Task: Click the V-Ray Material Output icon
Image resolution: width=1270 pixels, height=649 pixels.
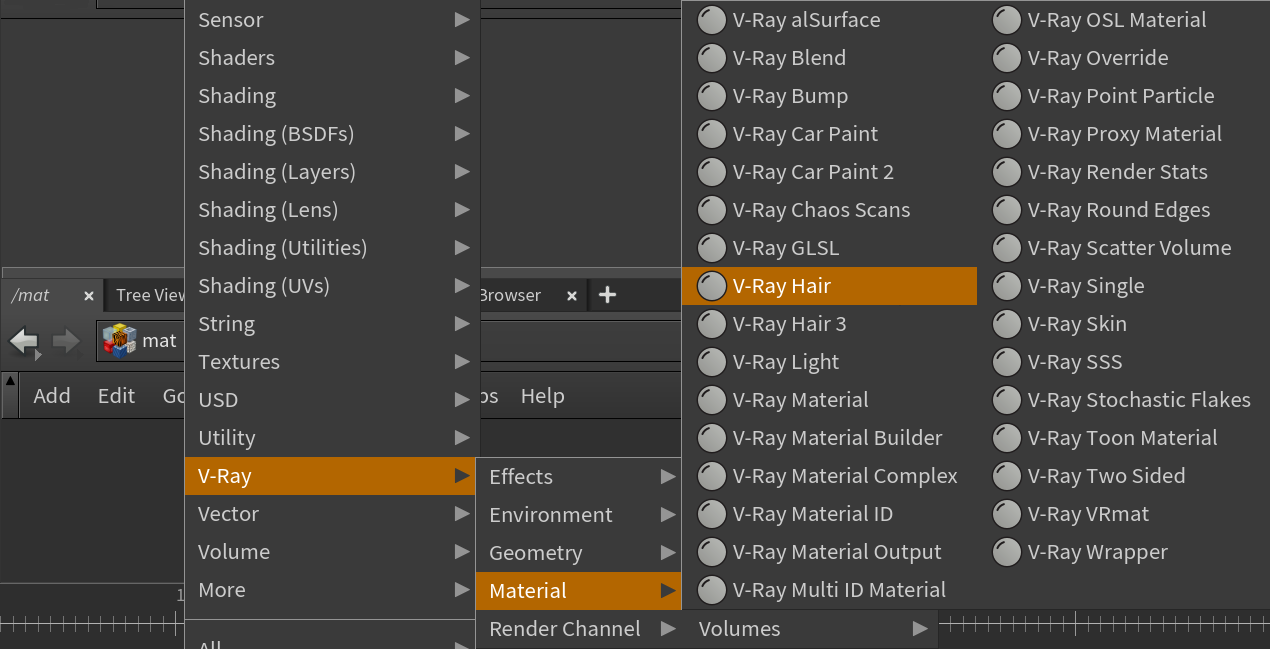Action: pyautogui.click(x=711, y=552)
